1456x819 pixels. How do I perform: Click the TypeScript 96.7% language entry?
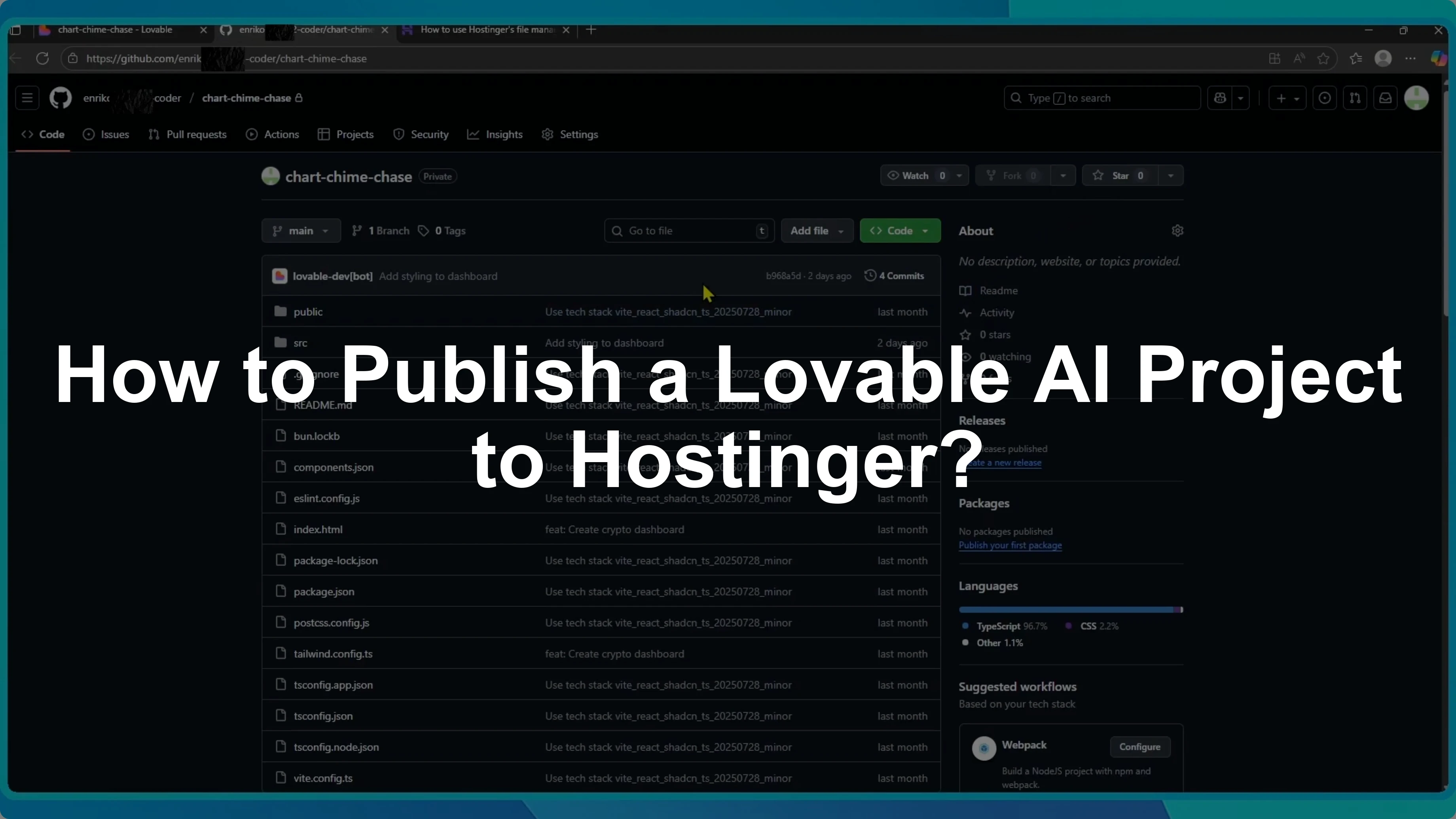[1005, 626]
